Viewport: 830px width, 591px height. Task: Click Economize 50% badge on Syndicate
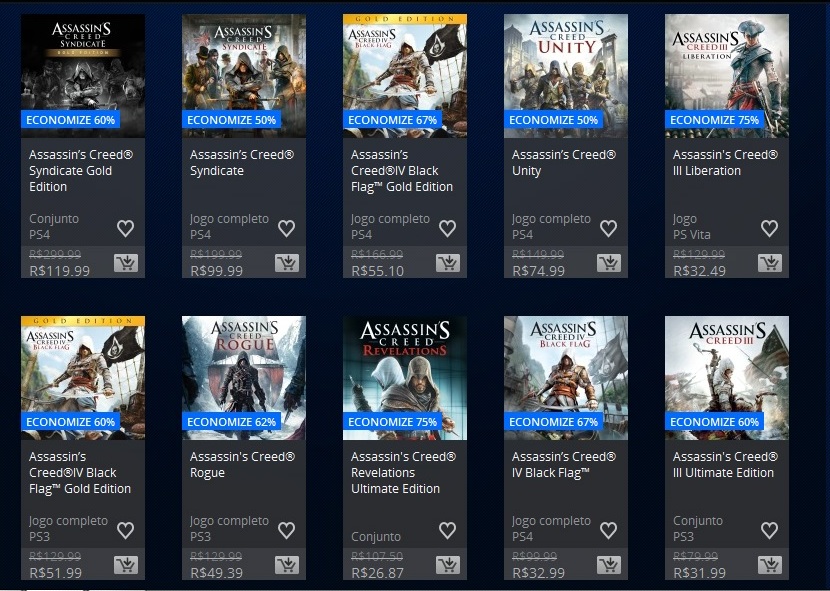[231, 120]
